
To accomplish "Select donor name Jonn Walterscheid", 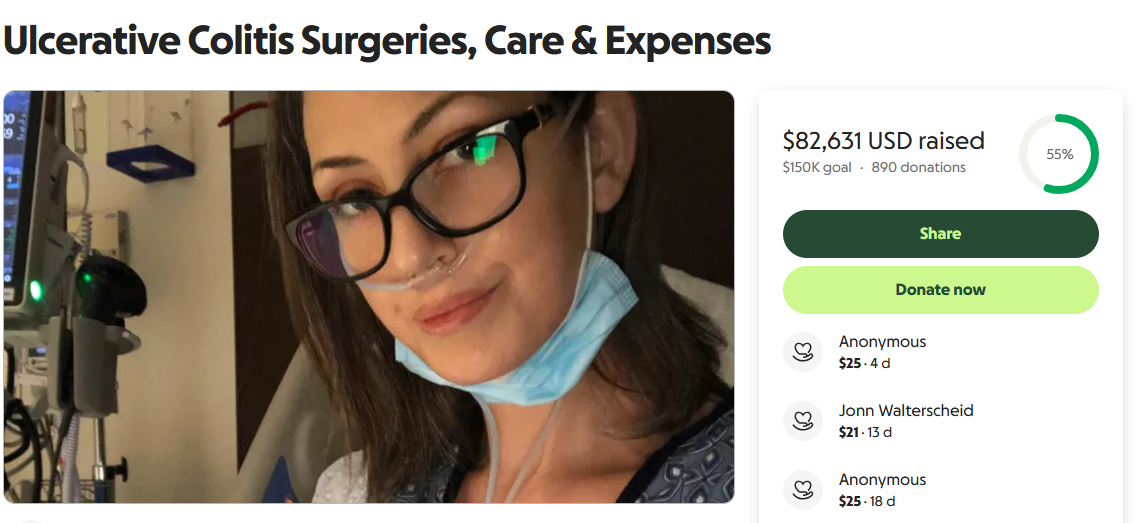I will pos(906,411).
